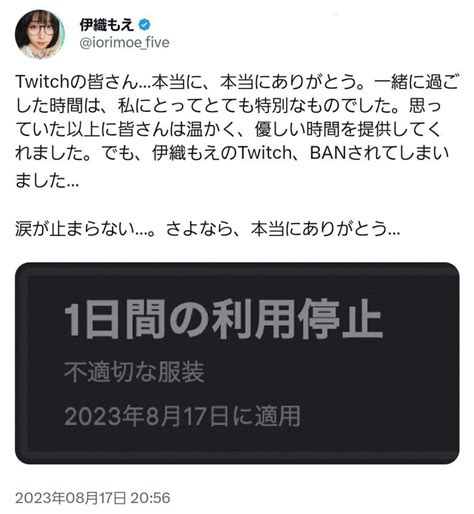Open the profile avatar photo

point(39,34)
